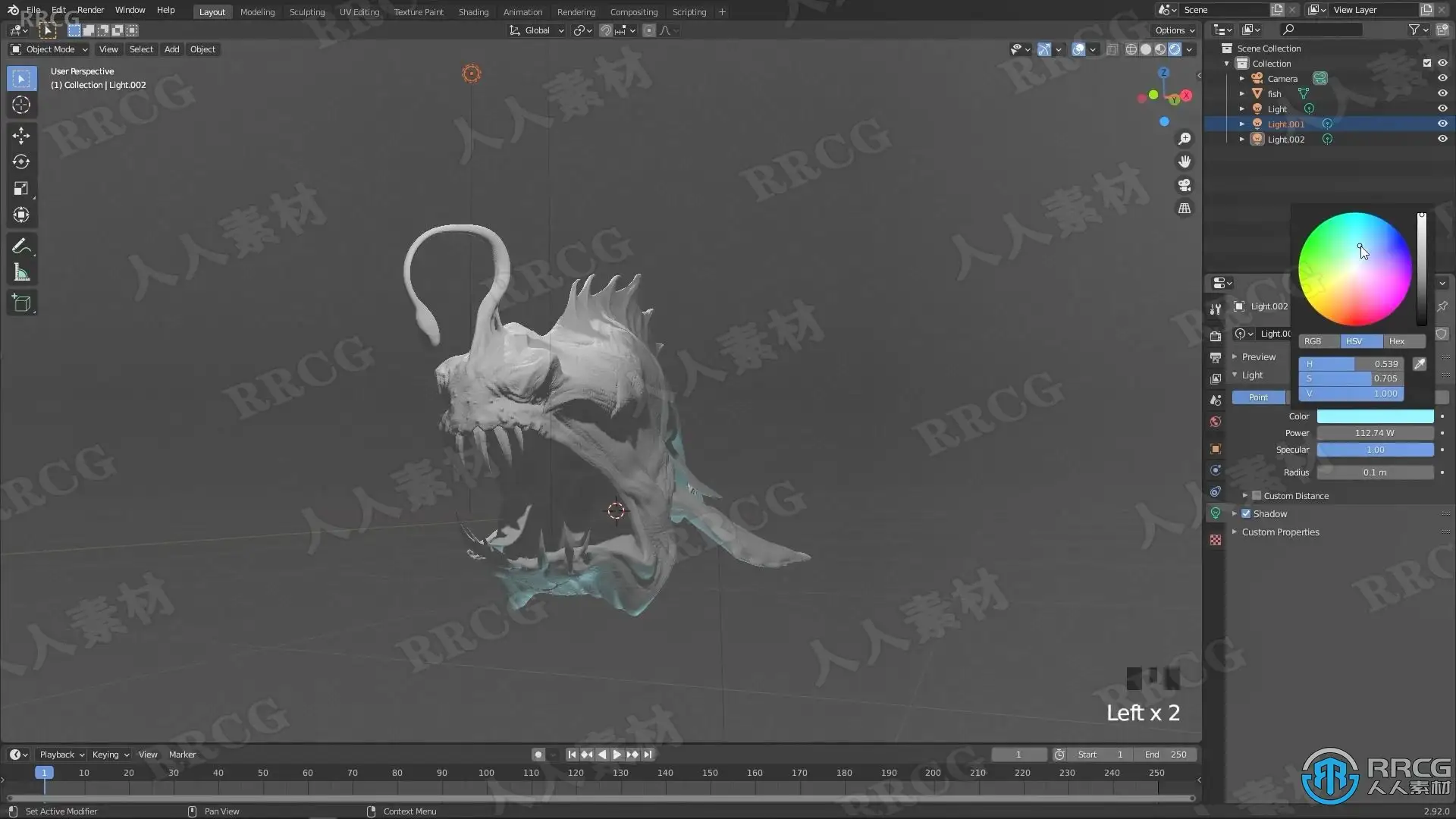This screenshot has width=1456, height=819.
Task: Open the Object Mode dropdown
Action: (49, 49)
